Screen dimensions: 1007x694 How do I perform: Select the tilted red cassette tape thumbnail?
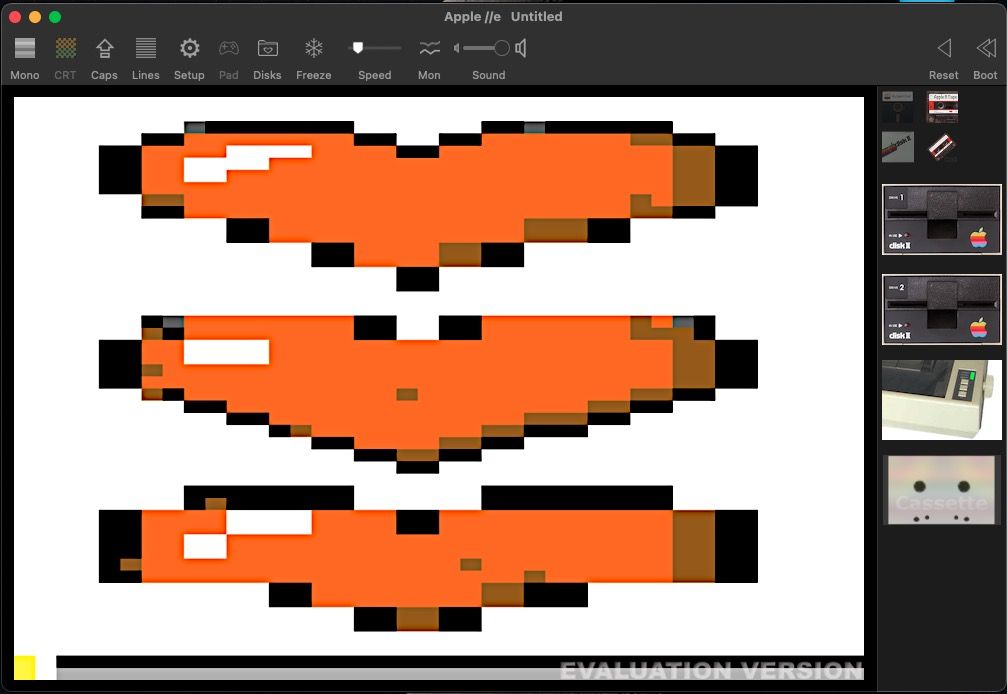tap(942, 147)
